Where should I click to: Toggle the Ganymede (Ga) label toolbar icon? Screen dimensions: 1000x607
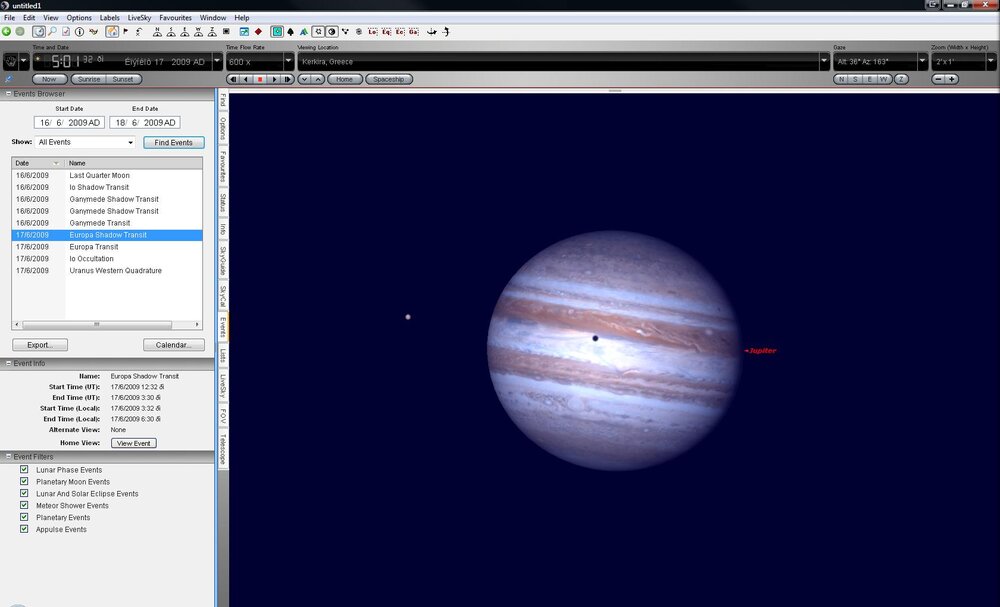pos(415,31)
